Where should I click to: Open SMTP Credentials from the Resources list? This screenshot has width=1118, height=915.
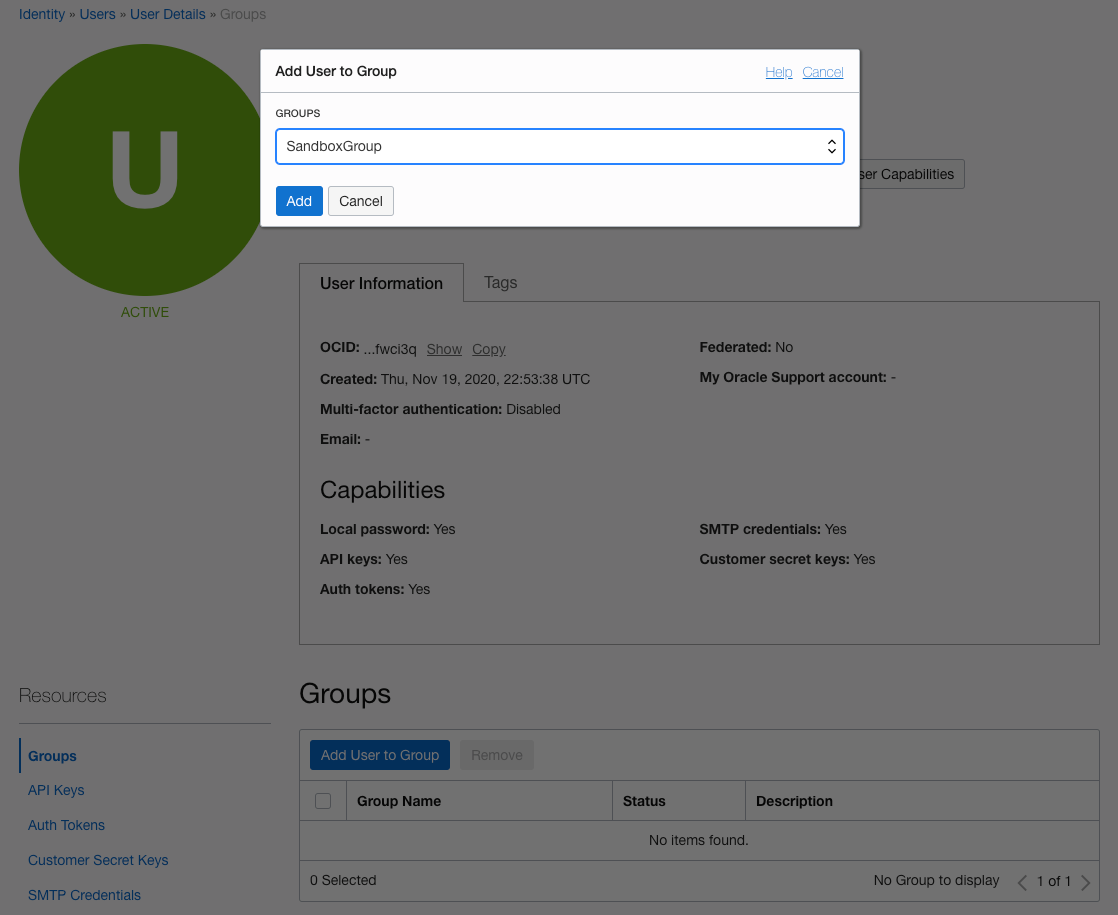tap(84, 895)
